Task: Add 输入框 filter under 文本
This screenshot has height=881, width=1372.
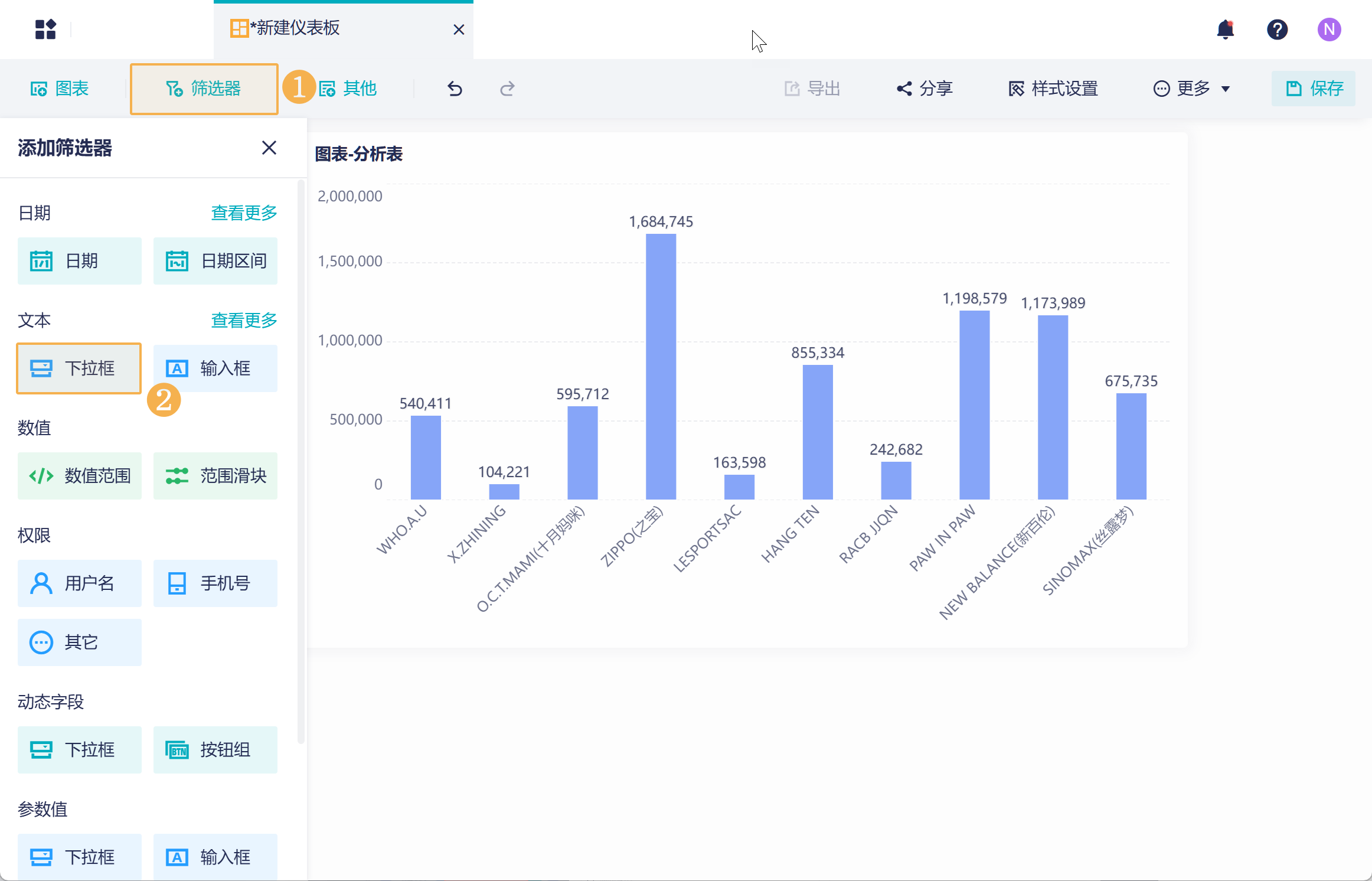Action: (215, 368)
